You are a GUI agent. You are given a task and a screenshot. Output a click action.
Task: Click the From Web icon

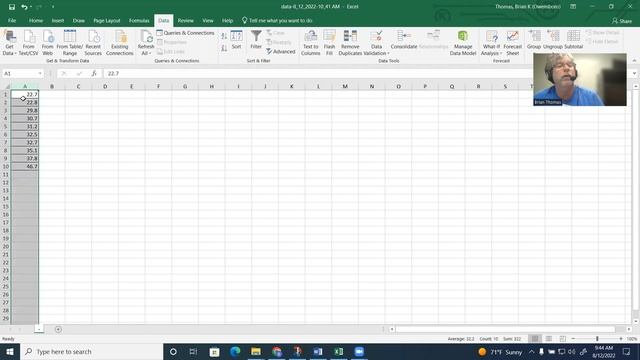[48, 43]
